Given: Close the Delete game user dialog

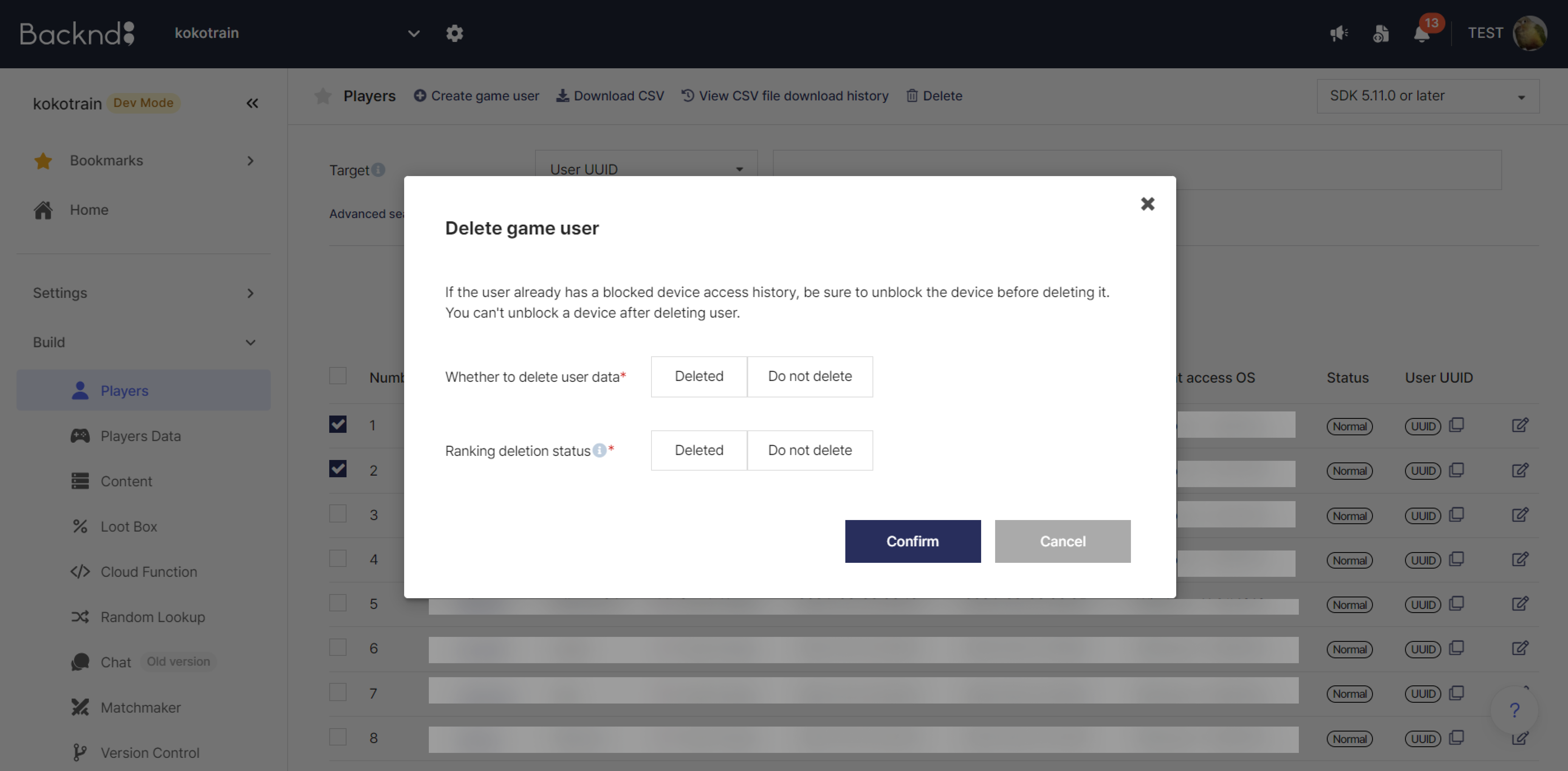Looking at the screenshot, I should coord(1147,204).
